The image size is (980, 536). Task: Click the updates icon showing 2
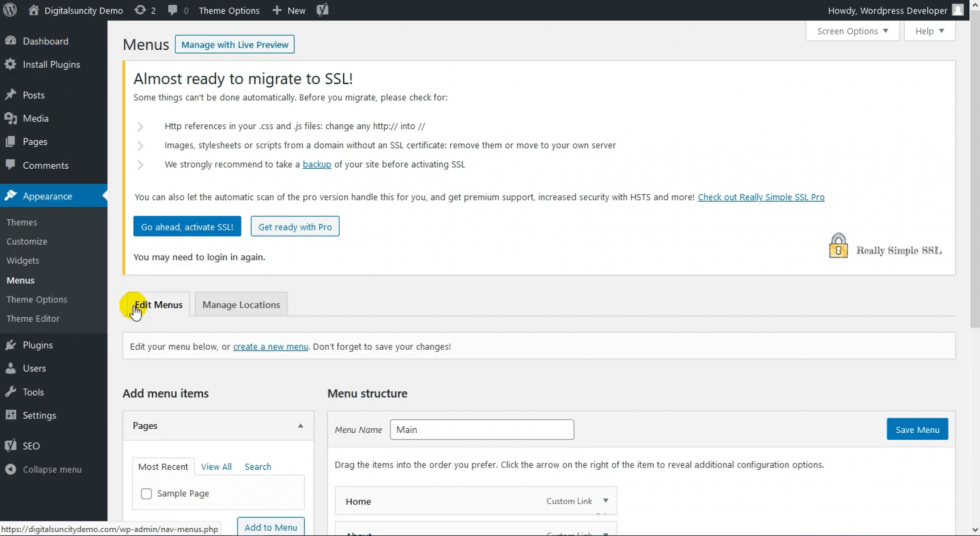click(x=140, y=10)
